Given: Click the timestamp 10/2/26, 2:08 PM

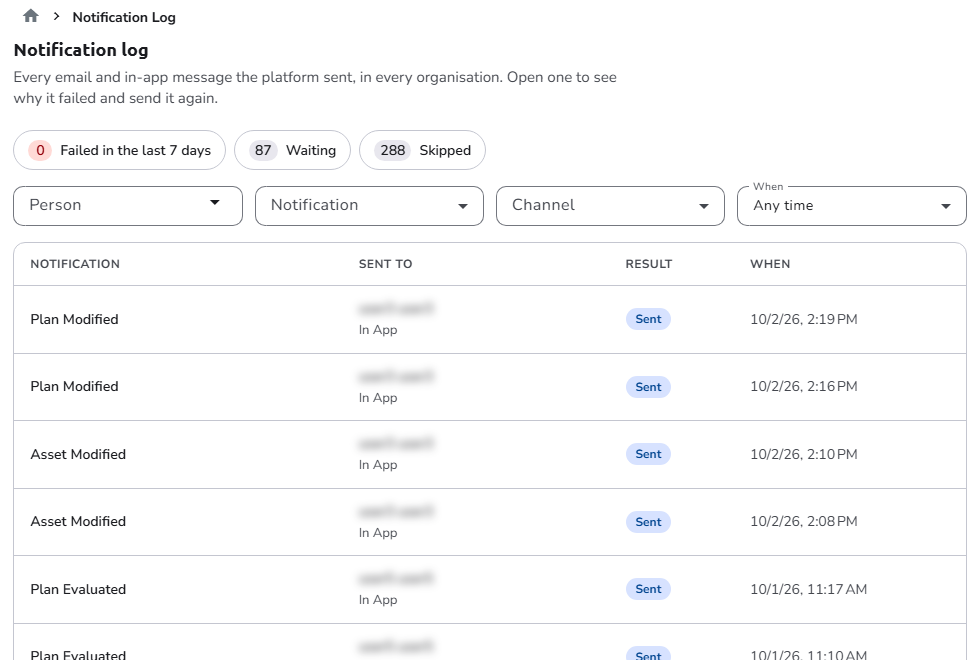Looking at the screenshot, I should tap(804, 522).
